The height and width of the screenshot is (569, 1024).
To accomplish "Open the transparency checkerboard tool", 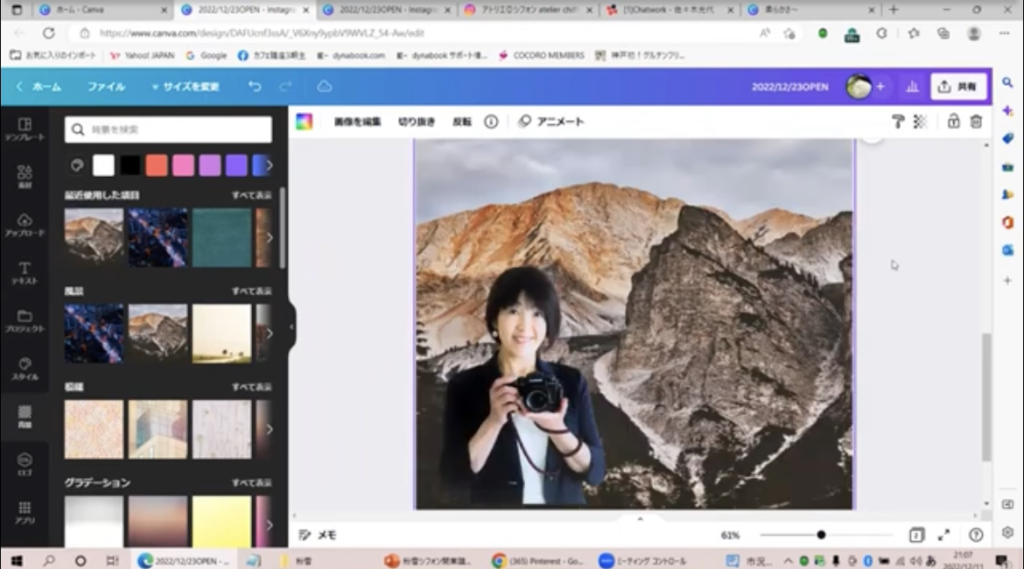I will (920, 121).
